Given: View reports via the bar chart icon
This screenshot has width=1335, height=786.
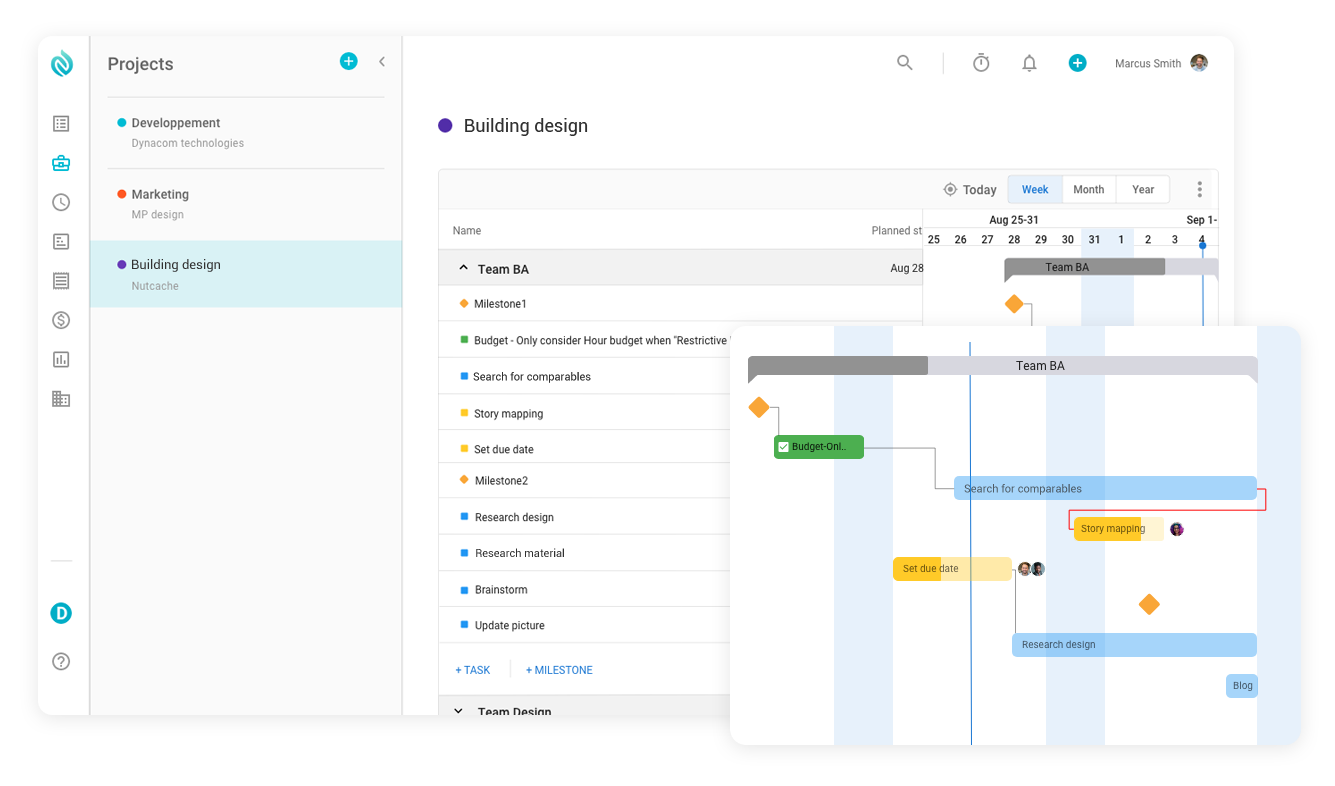Looking at the screenshot, I should (61, 359).
